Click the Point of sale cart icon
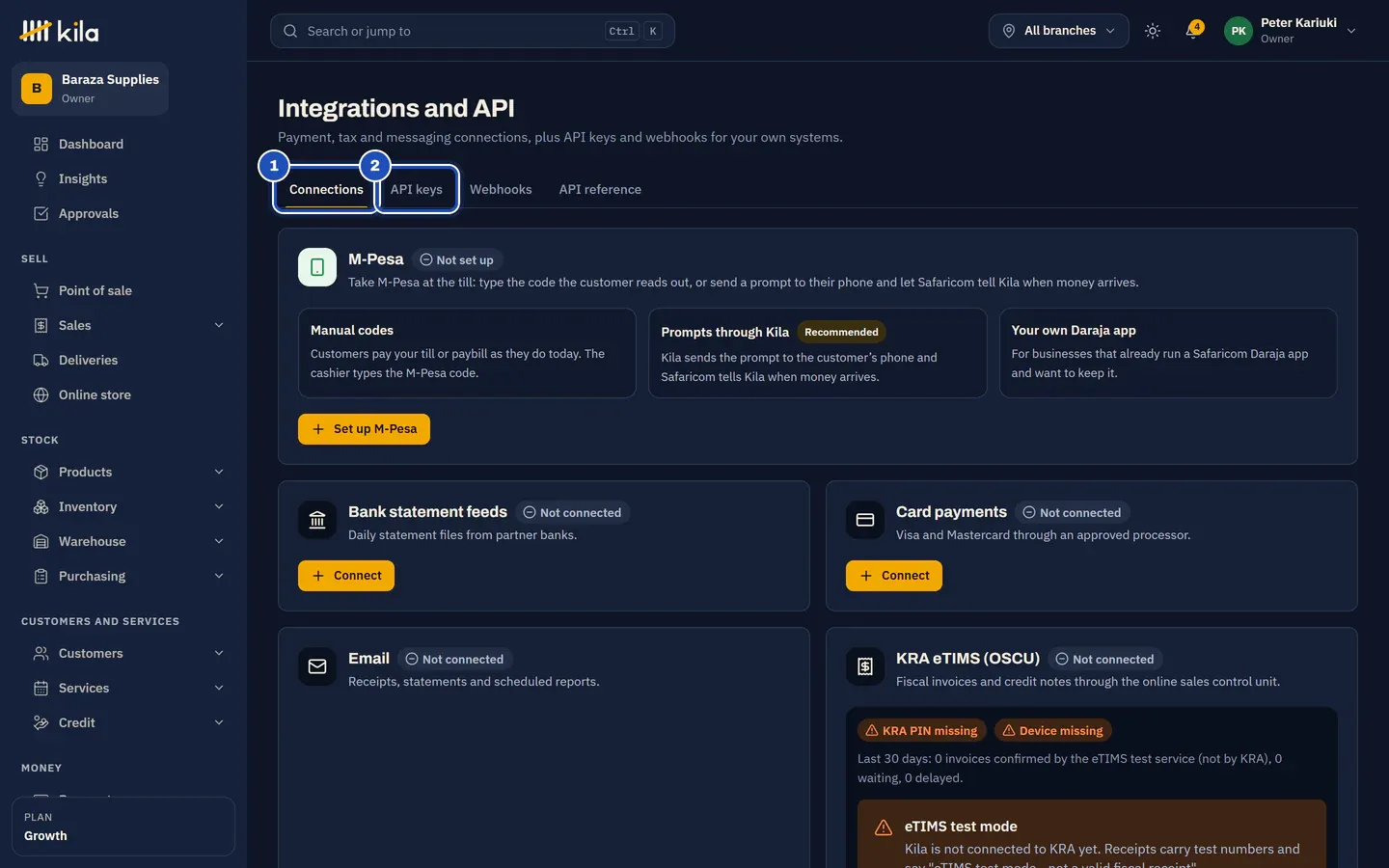The width and height of the screenshot is (1389, 868). tap(41, 290)
